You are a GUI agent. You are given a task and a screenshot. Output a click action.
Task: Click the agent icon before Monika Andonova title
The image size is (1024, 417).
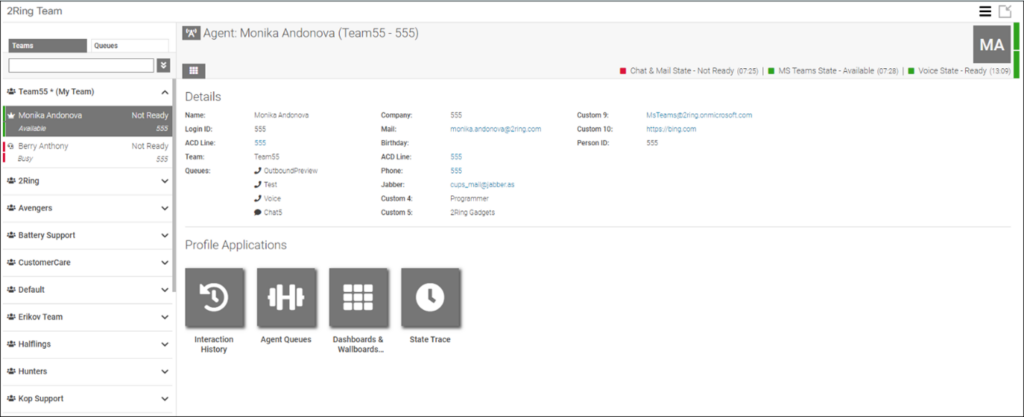191,33
